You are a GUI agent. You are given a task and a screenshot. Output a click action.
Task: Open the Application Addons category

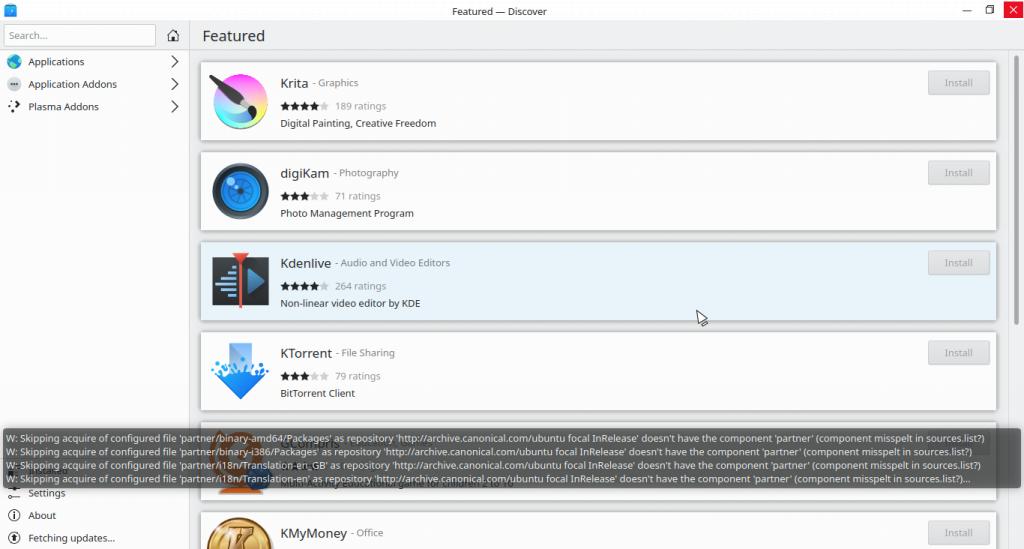(93, 84)
